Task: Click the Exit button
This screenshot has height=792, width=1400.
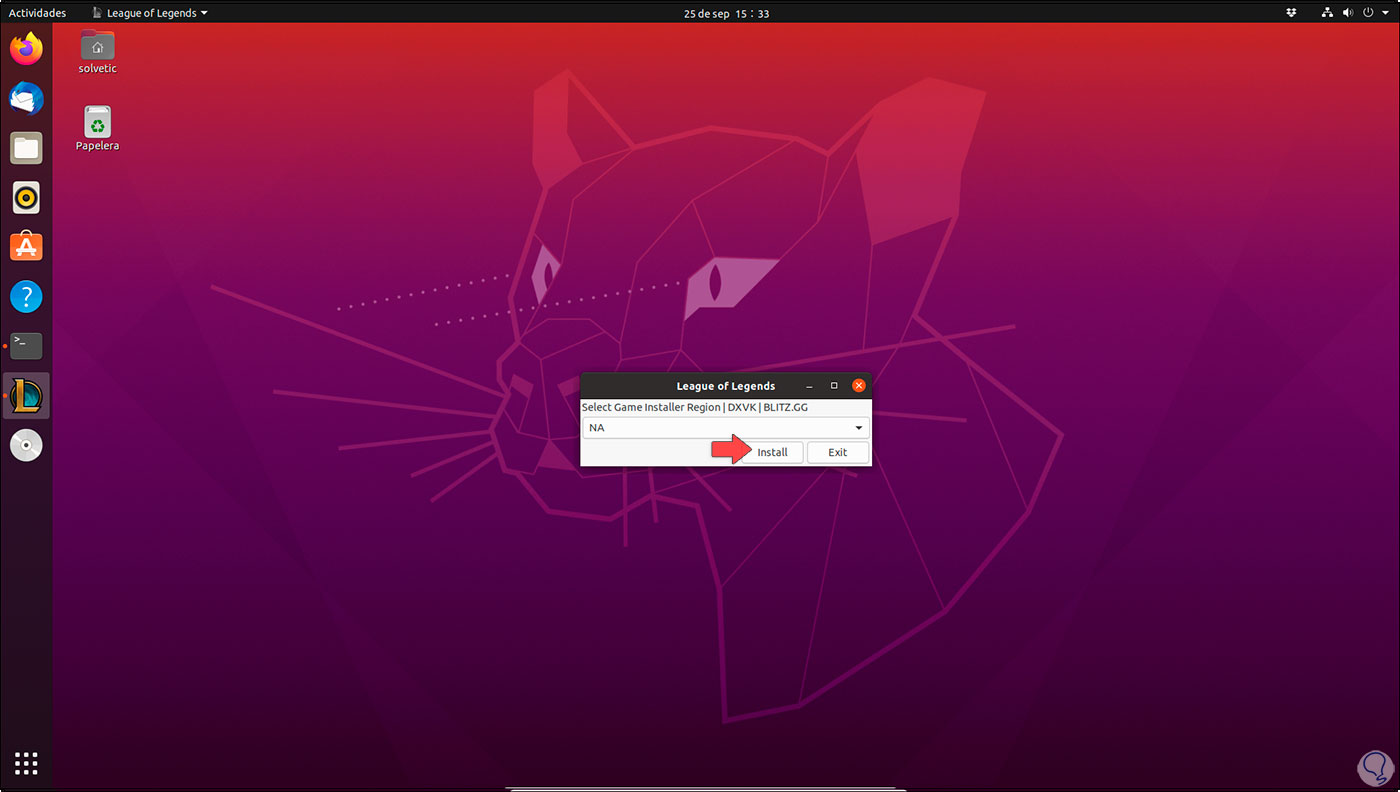Action: [x=838, y=452]
